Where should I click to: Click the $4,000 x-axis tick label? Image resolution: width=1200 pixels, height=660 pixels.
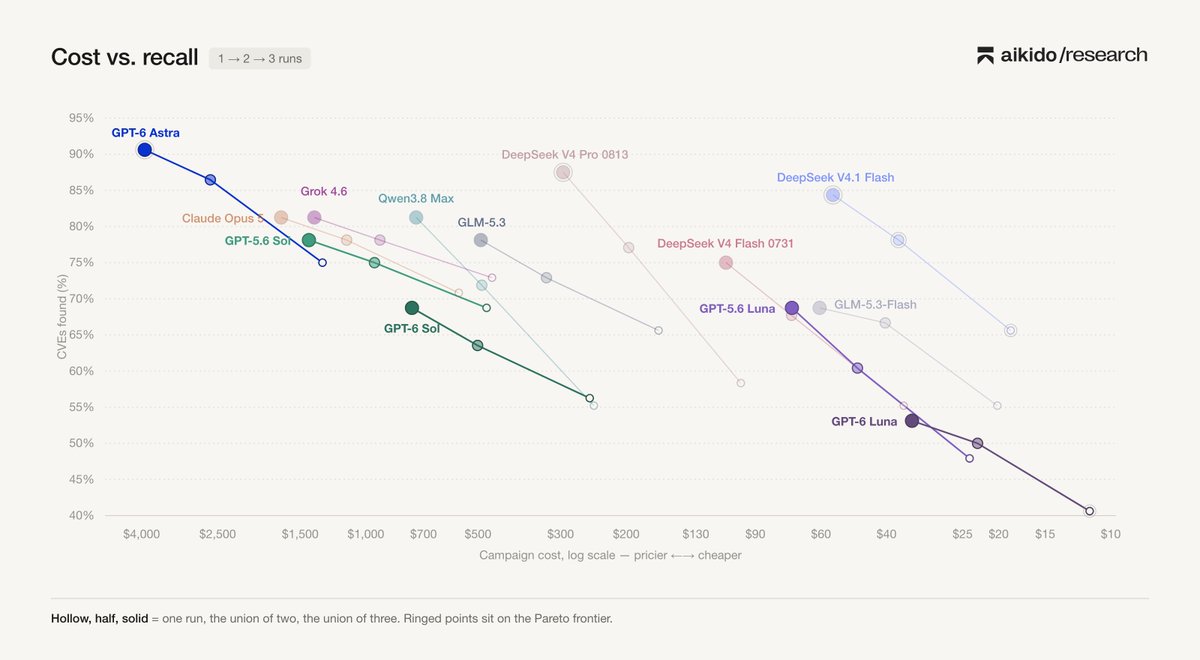141,534
